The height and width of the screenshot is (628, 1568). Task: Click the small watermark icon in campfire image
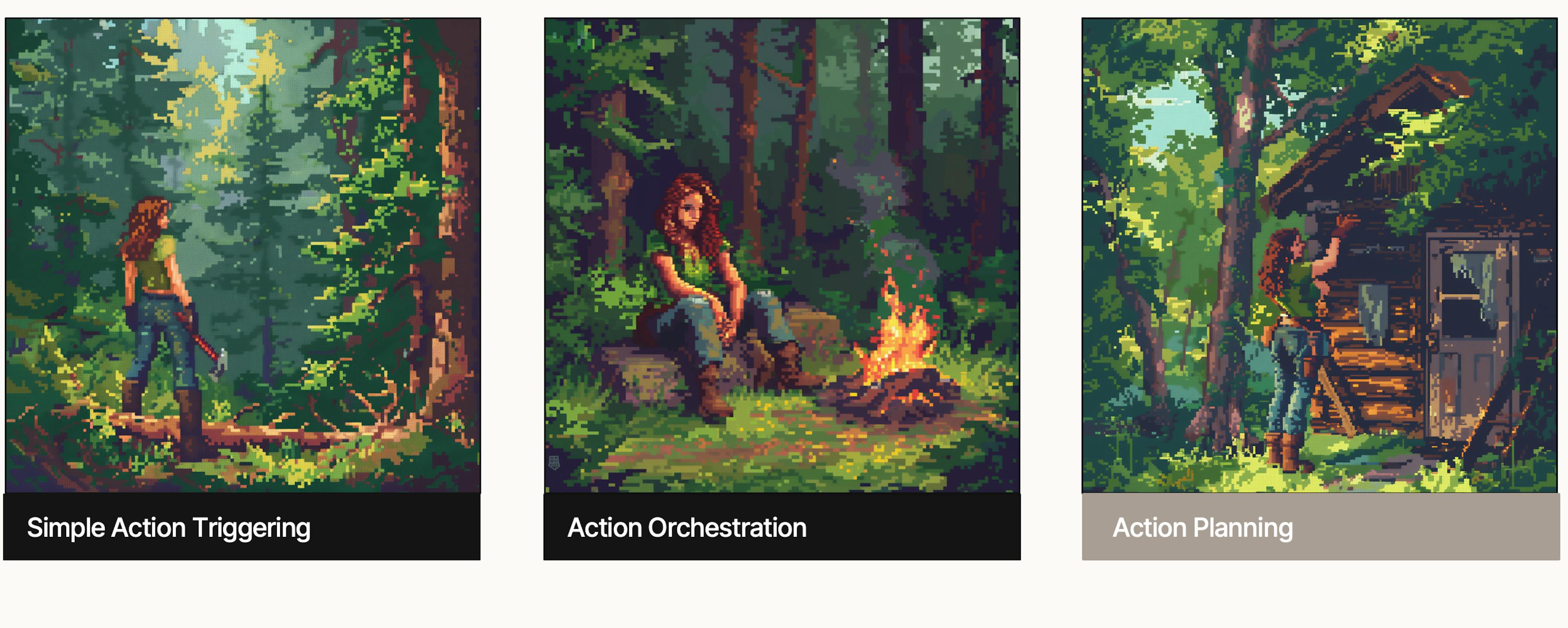click(x=554, y=463)
